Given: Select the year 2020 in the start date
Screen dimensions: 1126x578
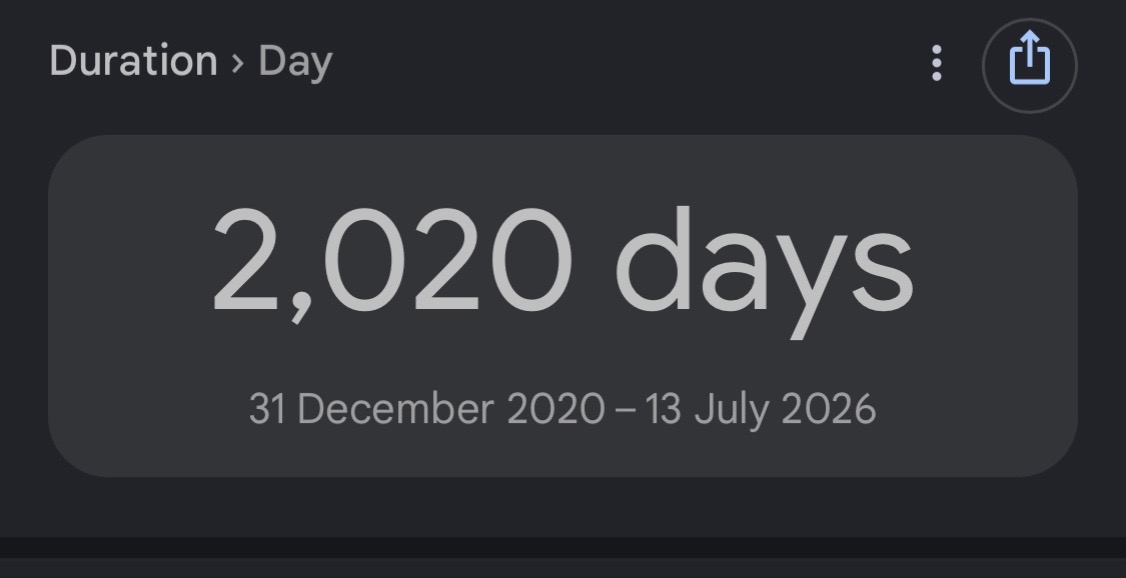Looking at the screenshot, I should (x=556, y=409).
